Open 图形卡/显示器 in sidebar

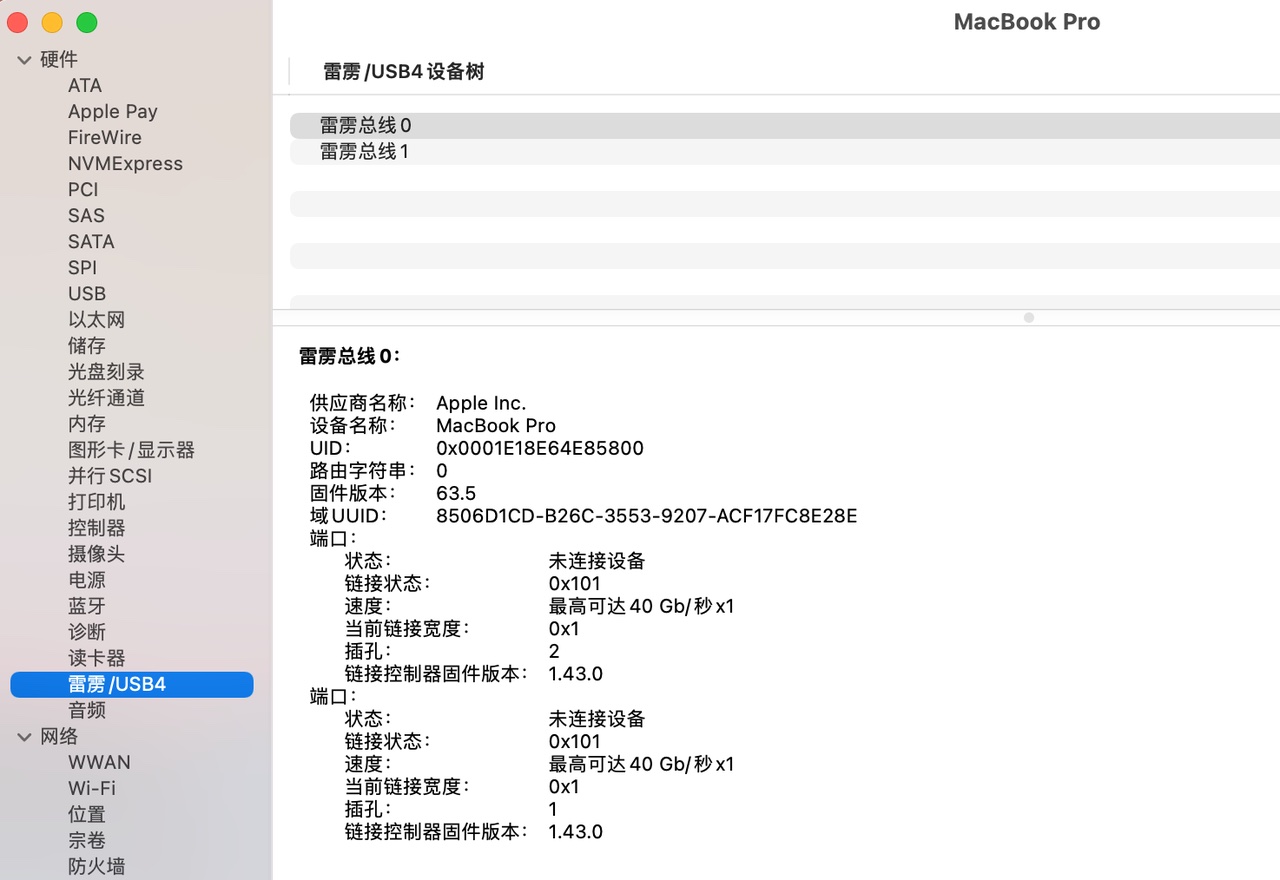click(131, 450)
